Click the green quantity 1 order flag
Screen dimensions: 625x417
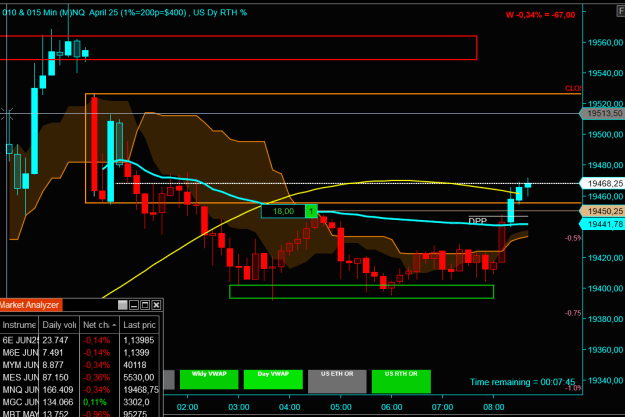tap(311, 211)
